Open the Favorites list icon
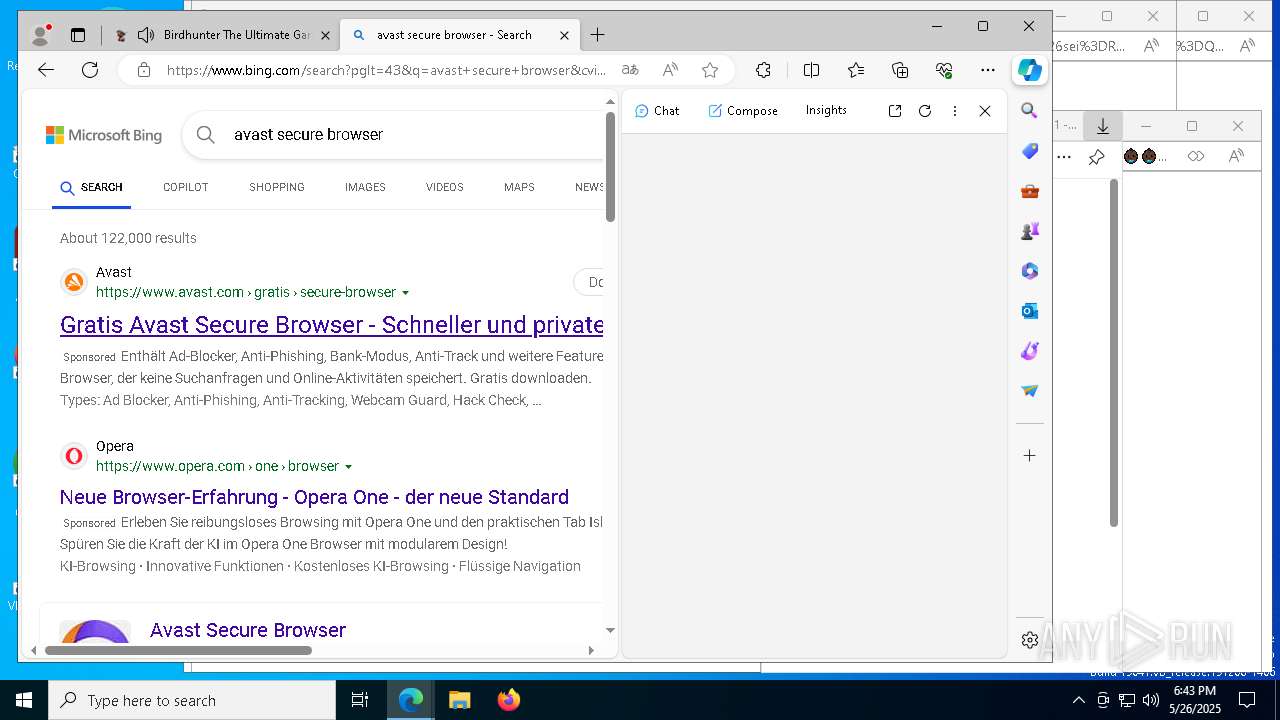Viewport: 1280px width, 720px height. coord(856,70)
